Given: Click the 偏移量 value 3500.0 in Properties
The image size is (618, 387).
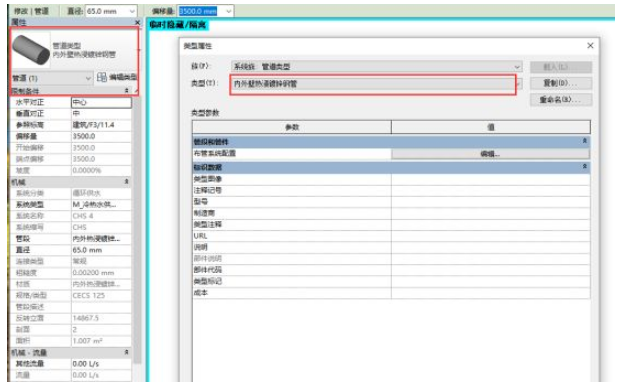Looking at the screenshot, I should pyautogui.click(x=101, y=136).
